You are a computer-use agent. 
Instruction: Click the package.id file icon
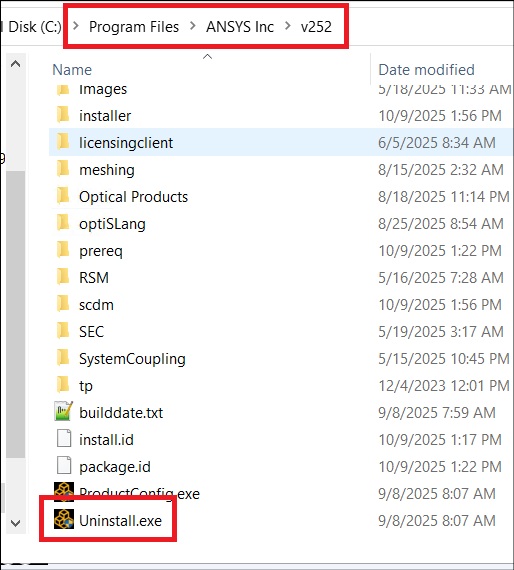coord(64,466)
